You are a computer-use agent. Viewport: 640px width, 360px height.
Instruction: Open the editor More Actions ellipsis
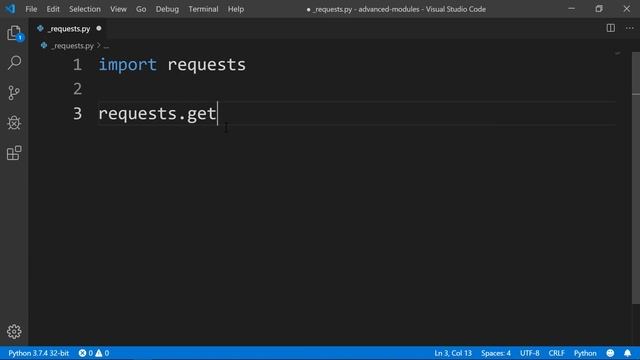point(630,28)
